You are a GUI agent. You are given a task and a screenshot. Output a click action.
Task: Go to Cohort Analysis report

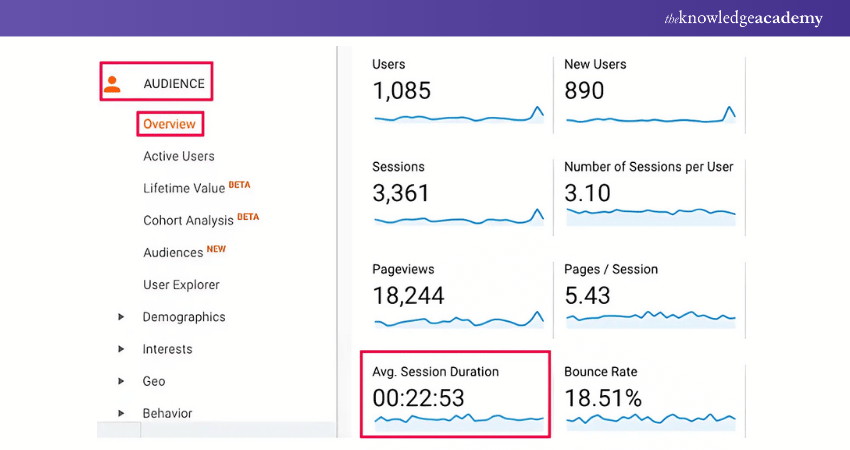[188, 220]
